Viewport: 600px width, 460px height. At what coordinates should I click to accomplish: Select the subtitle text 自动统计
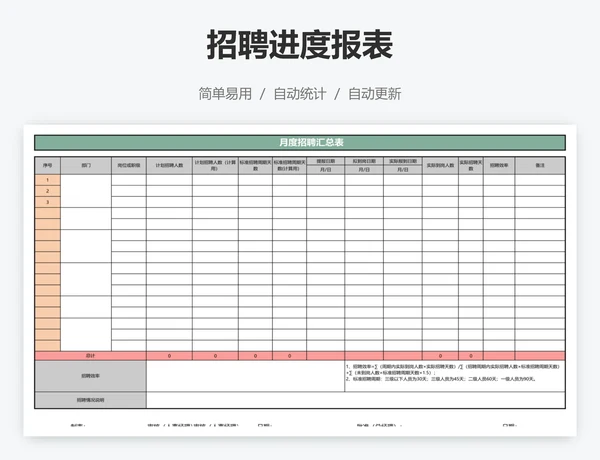coord(300,94)
